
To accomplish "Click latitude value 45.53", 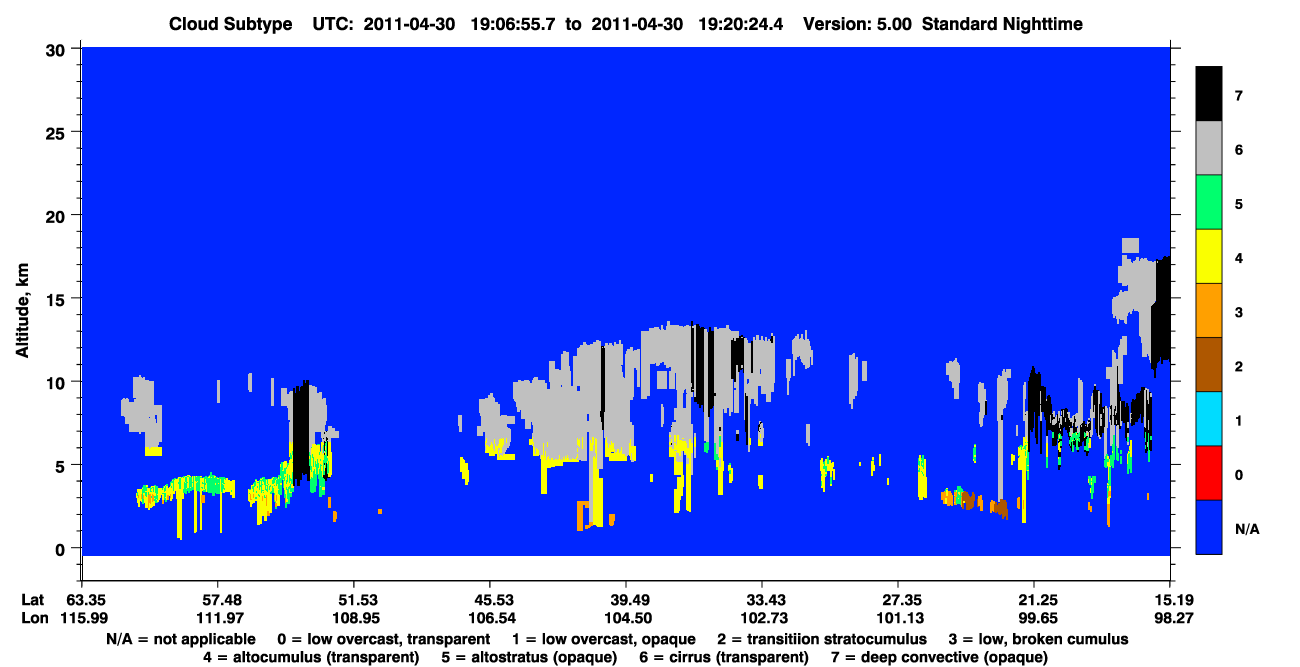I will [489, 600].
